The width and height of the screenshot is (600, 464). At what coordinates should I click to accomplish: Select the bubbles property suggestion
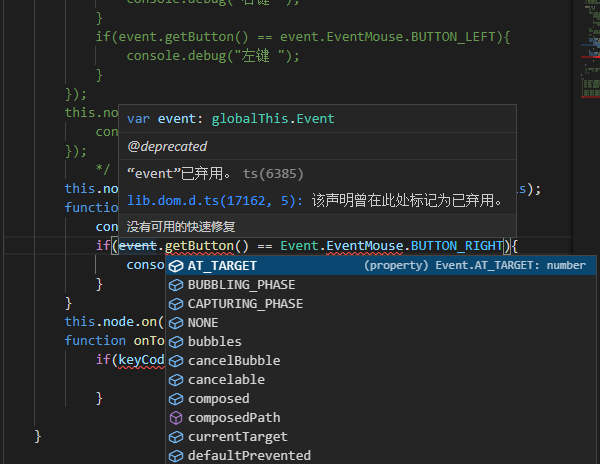point(381,342)
